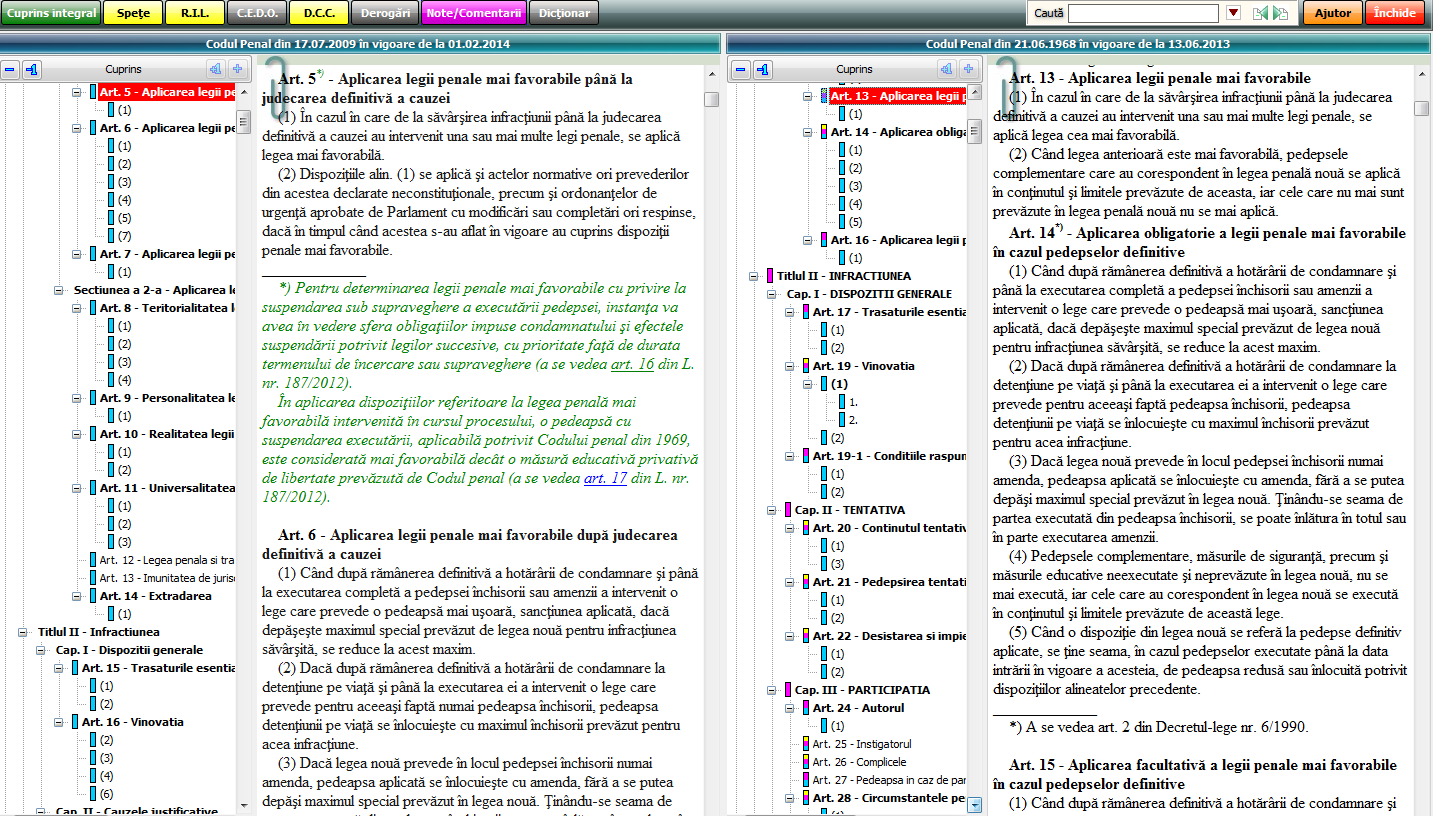Collapse all in right Cuprins panel
Screen dimensions: 1433x816
pos(741,69)
